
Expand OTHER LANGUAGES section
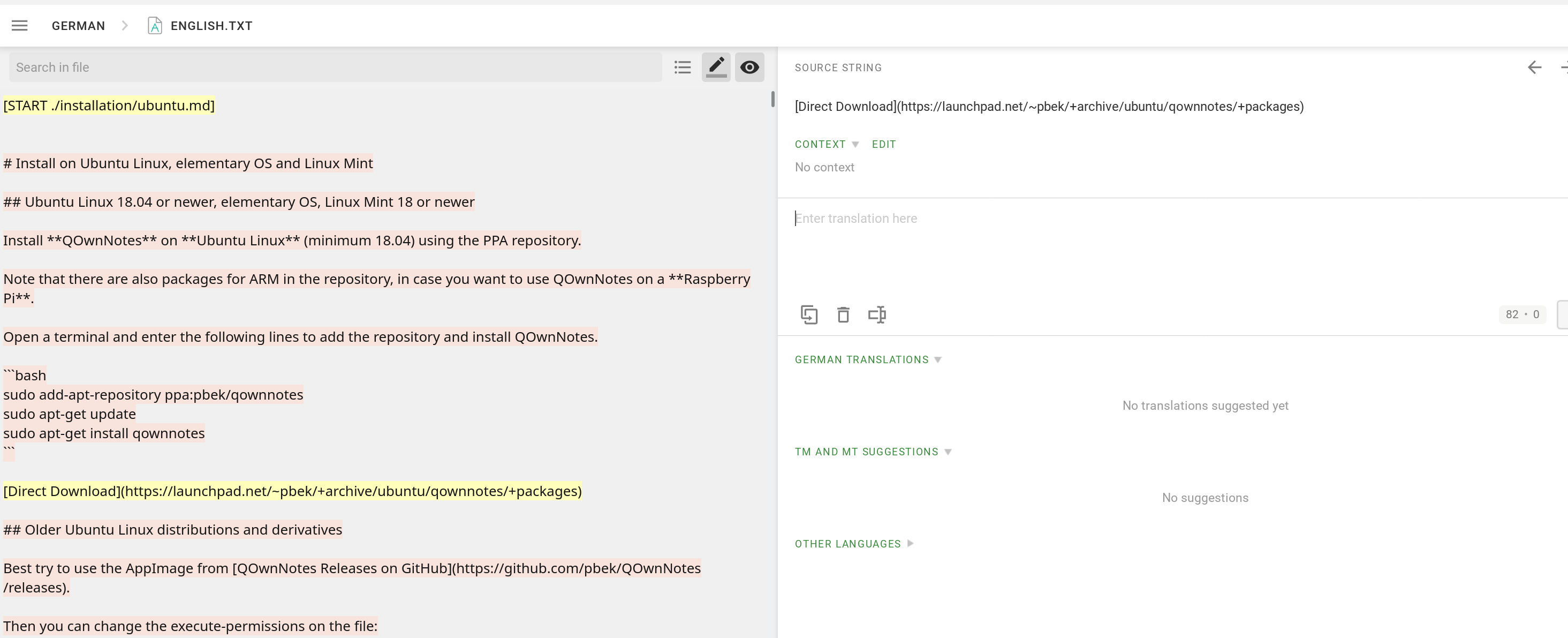point(854,544)
